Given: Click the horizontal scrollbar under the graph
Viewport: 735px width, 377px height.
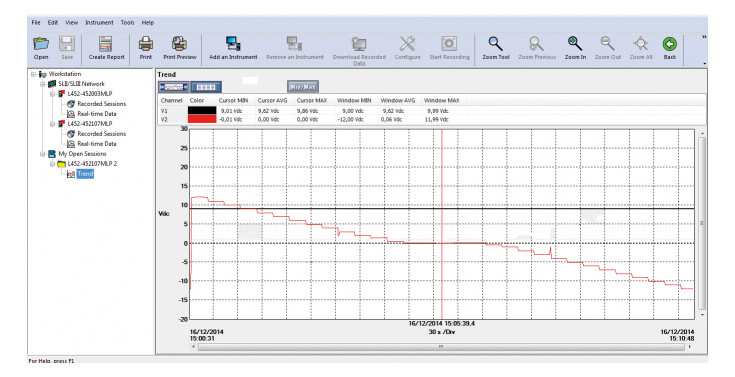Looking at the screenshot, I should [x=441, y=347].
